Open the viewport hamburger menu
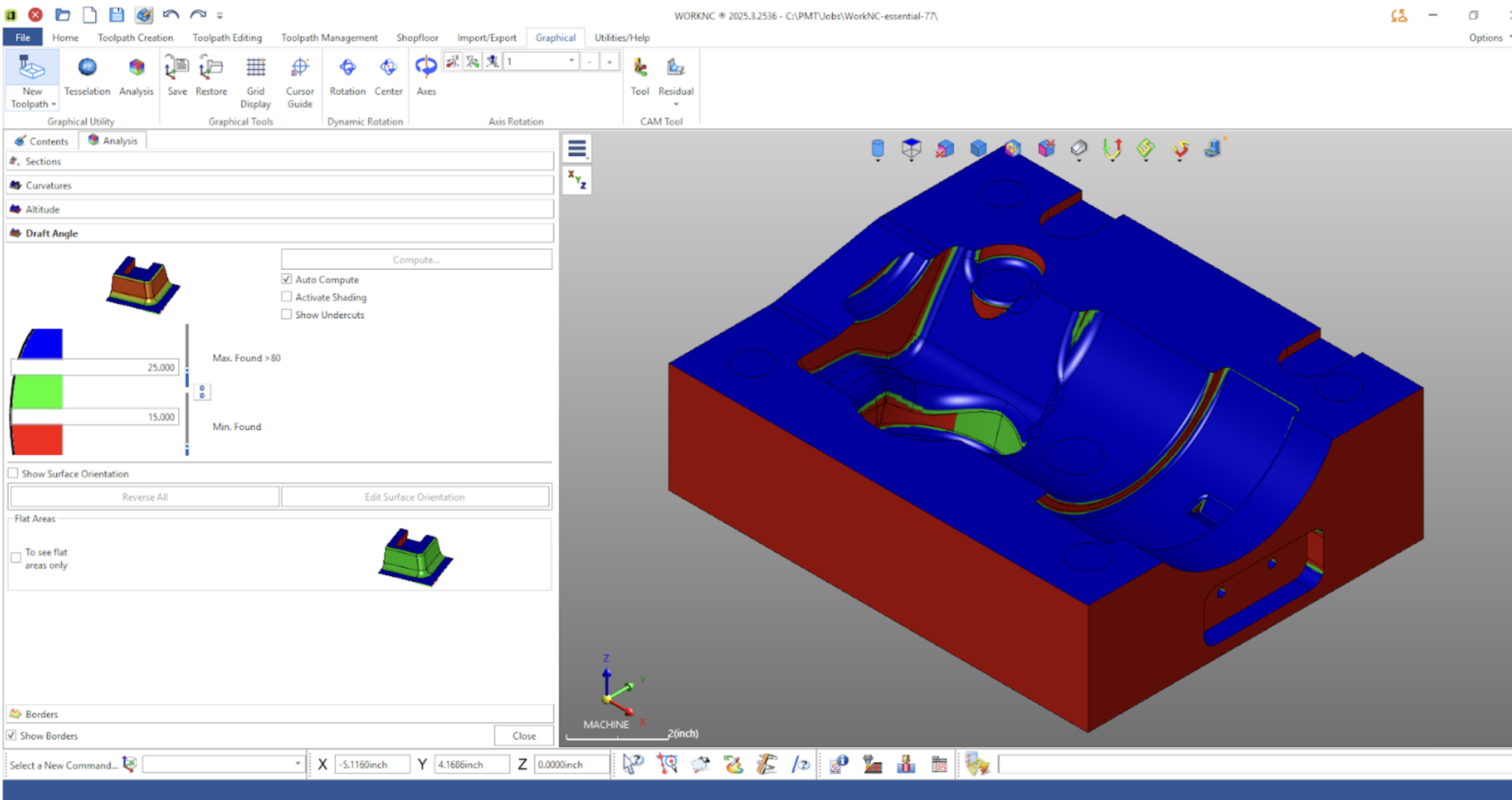This screenshot has height=800, width=1512. click(x=577, y=148)
